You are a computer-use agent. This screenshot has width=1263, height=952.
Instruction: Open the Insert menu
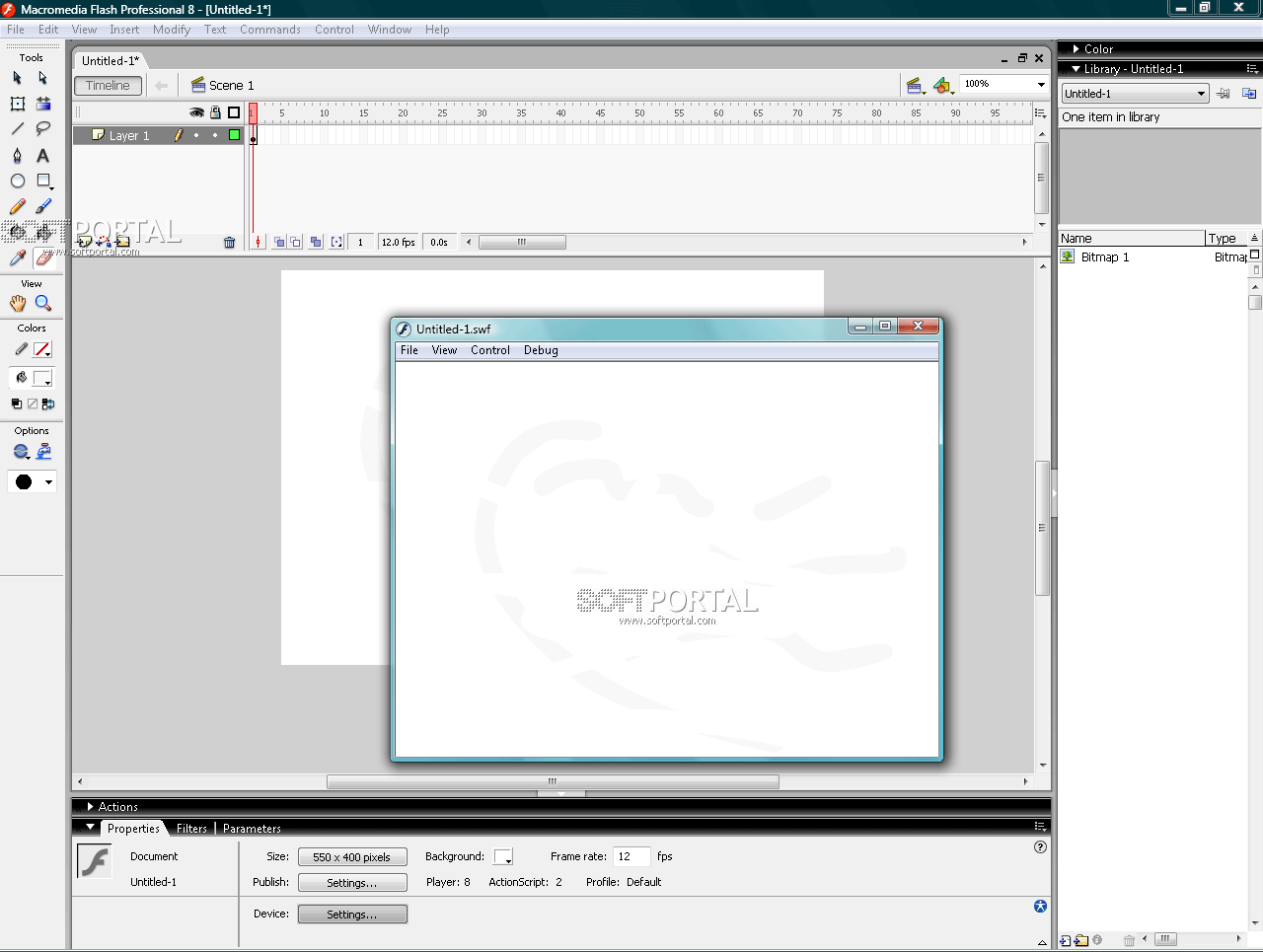(x=124, y=30)
